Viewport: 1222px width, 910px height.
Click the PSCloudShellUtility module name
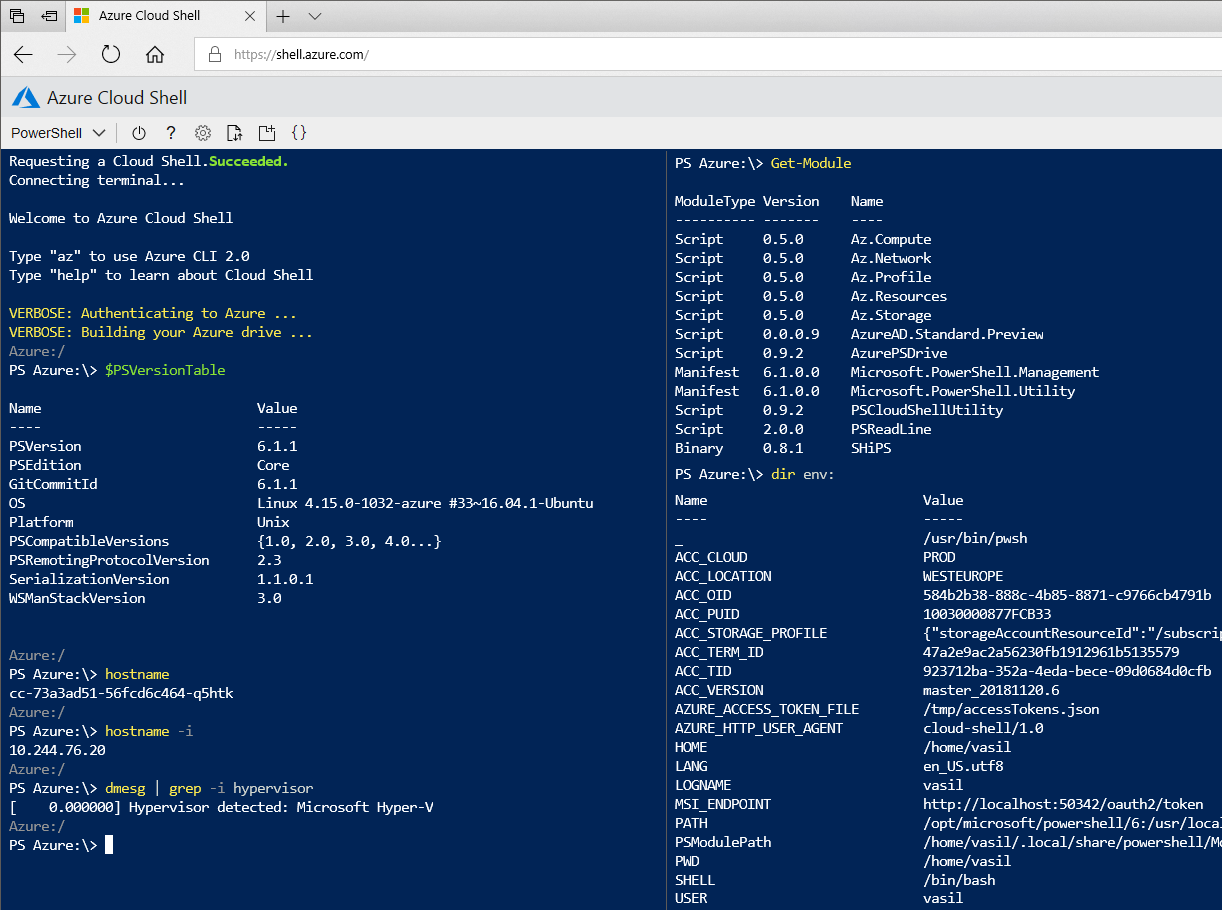click(x=927, y=410)
